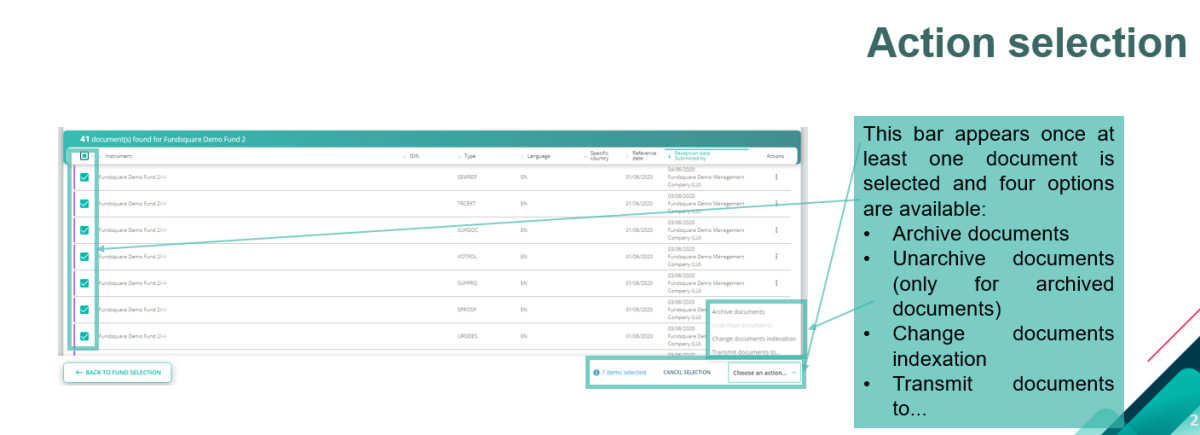1200x435 pixels.
Task: Uncheck the UPDDES document checkbox
Action: (x=84, y=336)
